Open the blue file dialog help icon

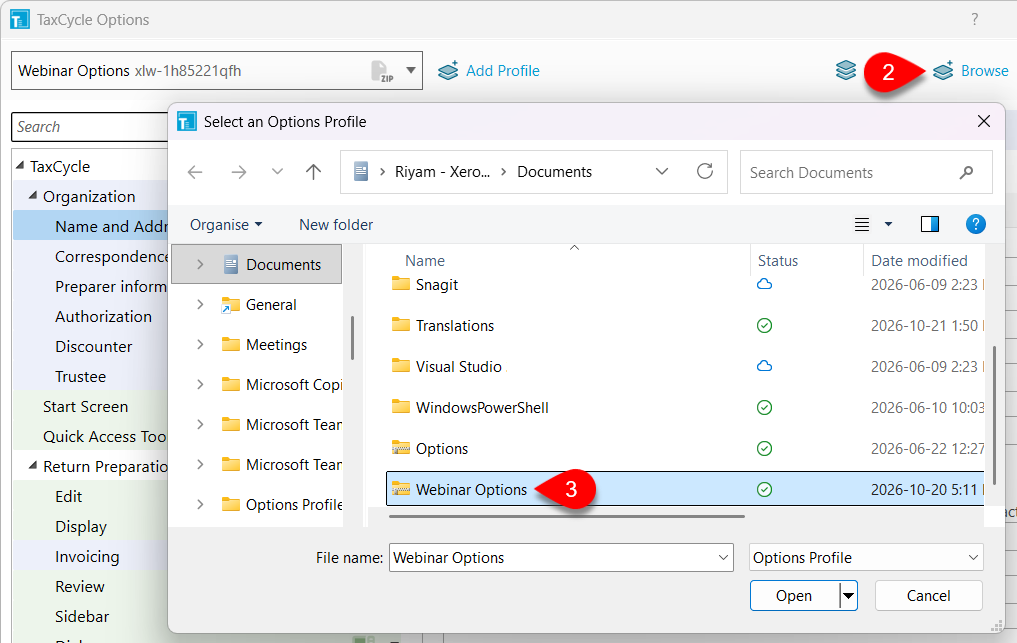[x=975, y=224]
